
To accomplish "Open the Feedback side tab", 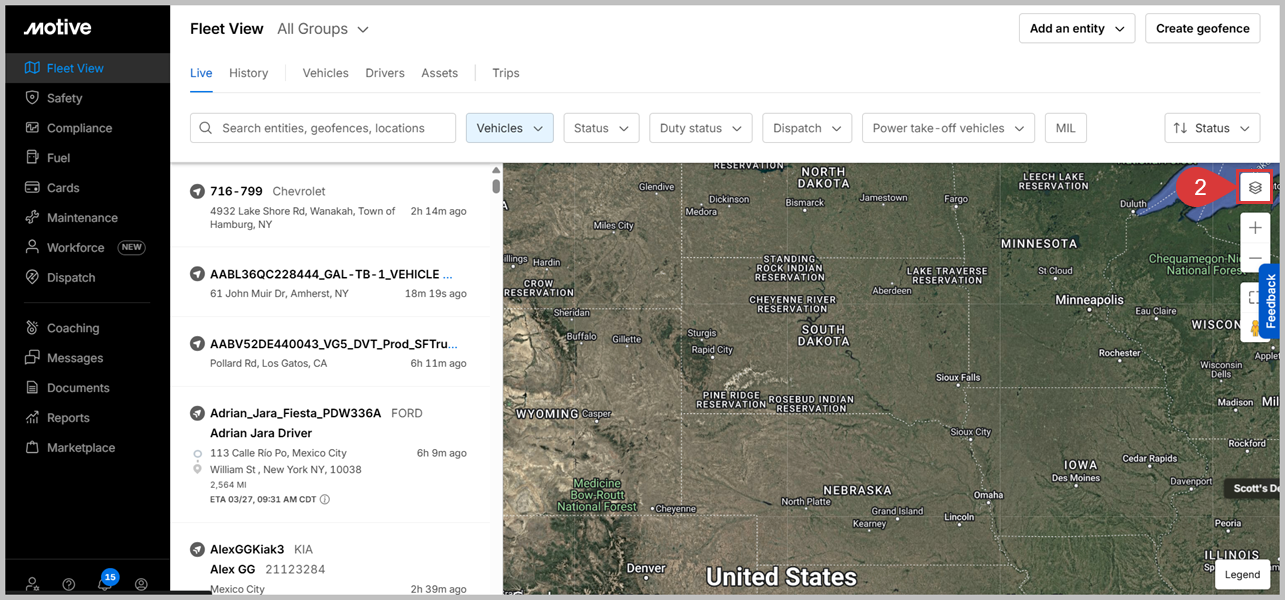I will pyautogui.click(x=1271, y=301).
